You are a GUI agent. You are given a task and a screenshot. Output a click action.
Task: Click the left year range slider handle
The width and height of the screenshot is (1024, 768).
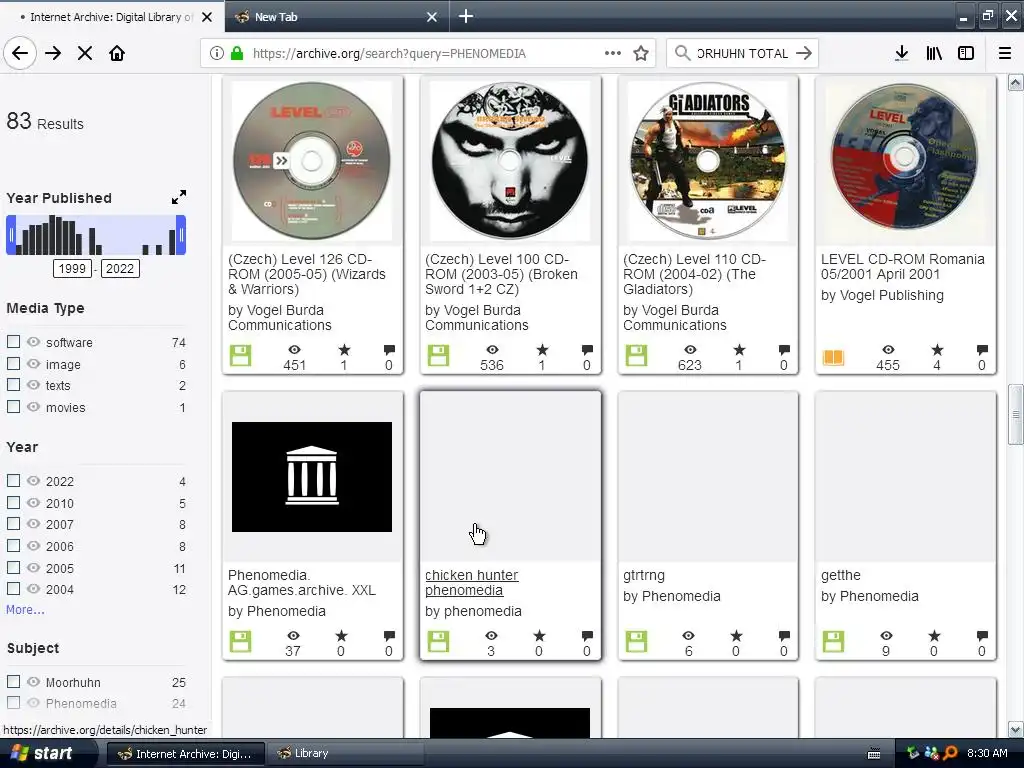[x=10, y=235]
